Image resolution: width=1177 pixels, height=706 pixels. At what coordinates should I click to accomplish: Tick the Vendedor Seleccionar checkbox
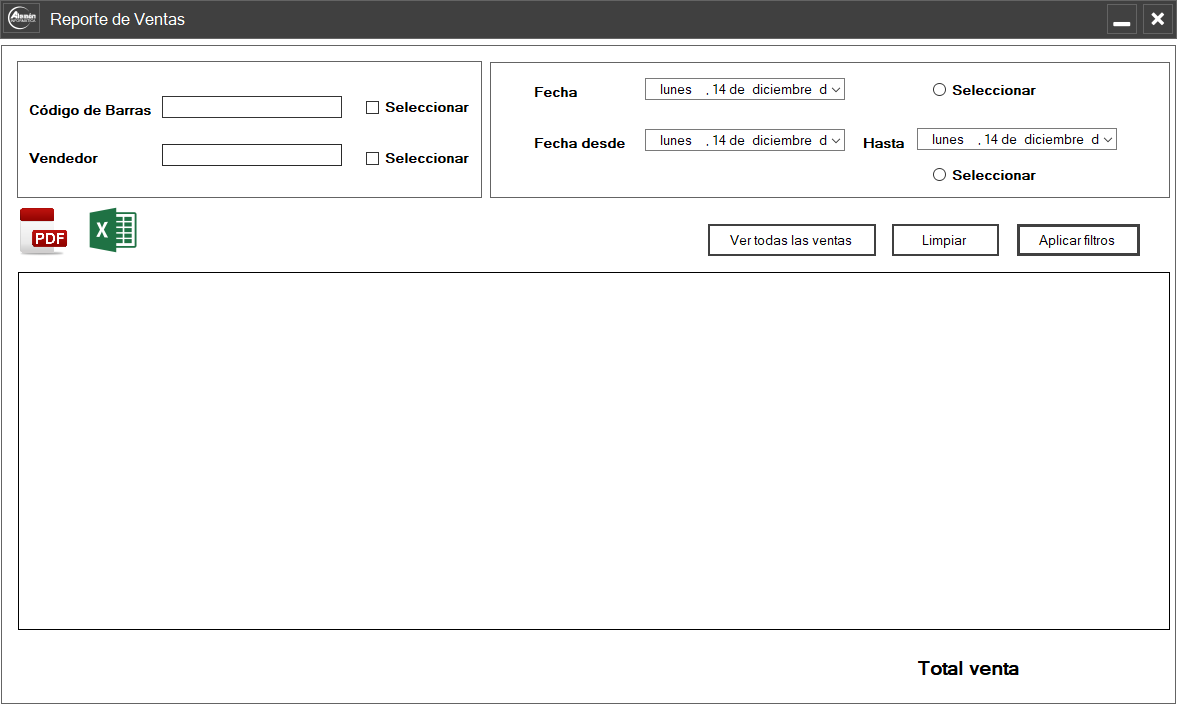(373, 159)
